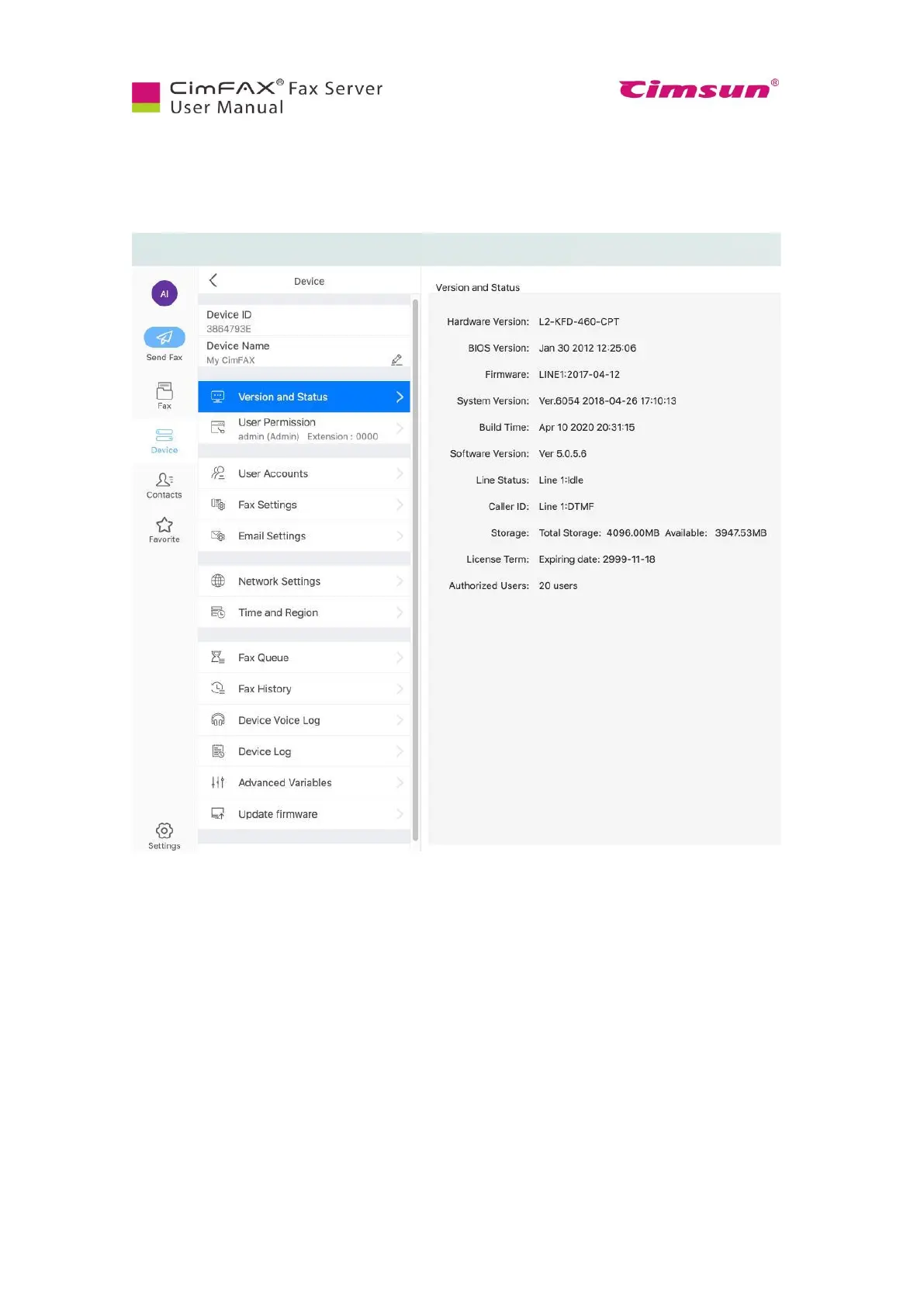Click the Version and Status monitor icon

218,397
